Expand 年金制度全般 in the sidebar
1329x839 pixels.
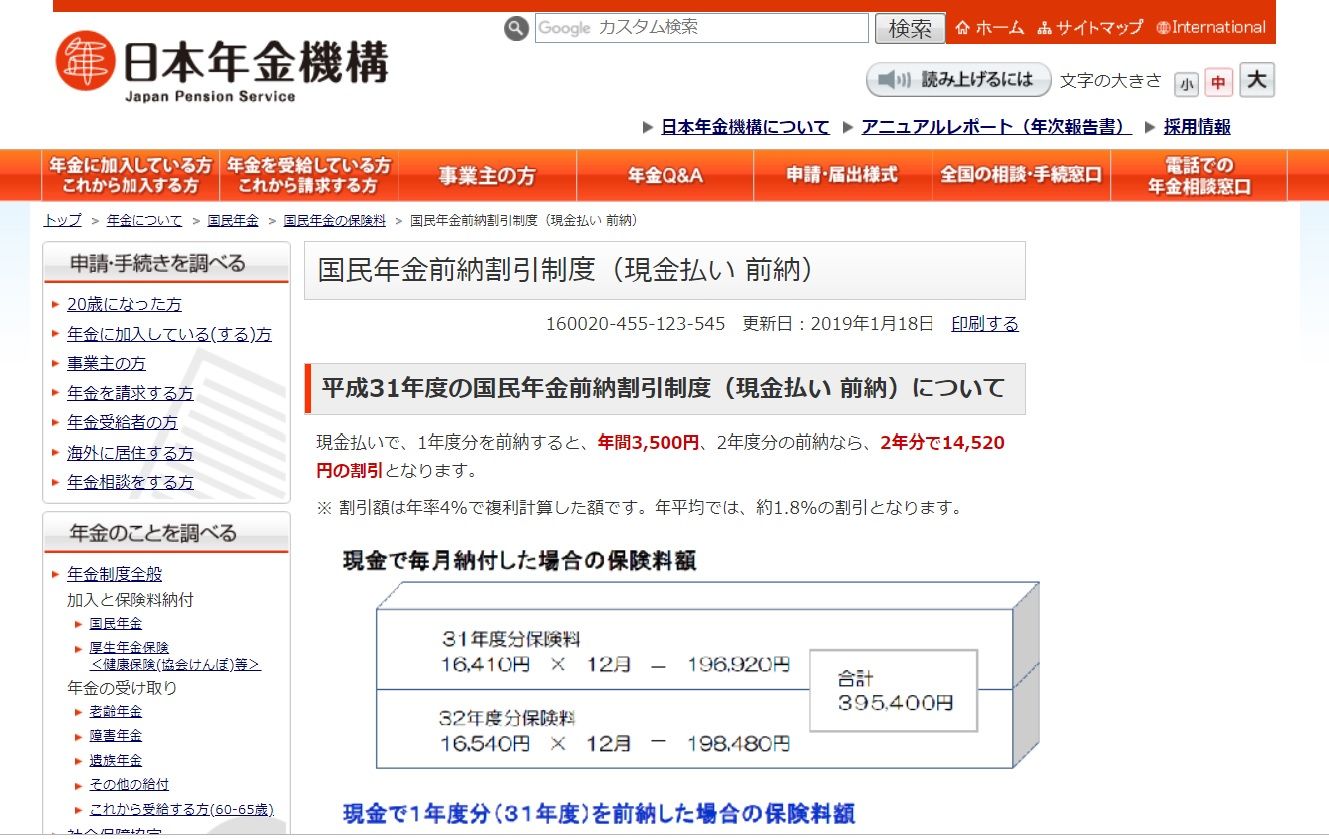[114, 574]
